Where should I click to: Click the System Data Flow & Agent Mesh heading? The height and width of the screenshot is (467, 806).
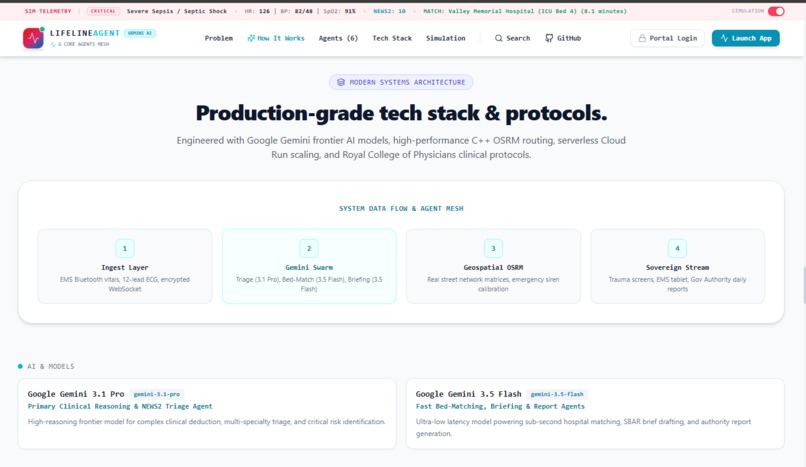click(x=401, y=209)
